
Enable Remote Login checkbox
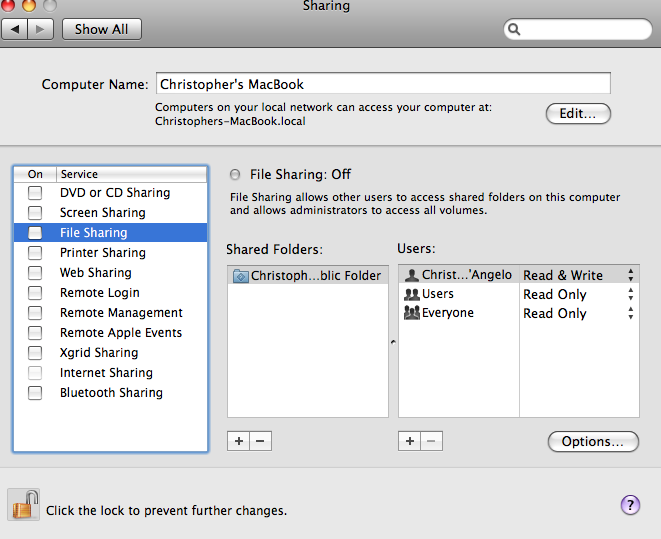point(35,292)
